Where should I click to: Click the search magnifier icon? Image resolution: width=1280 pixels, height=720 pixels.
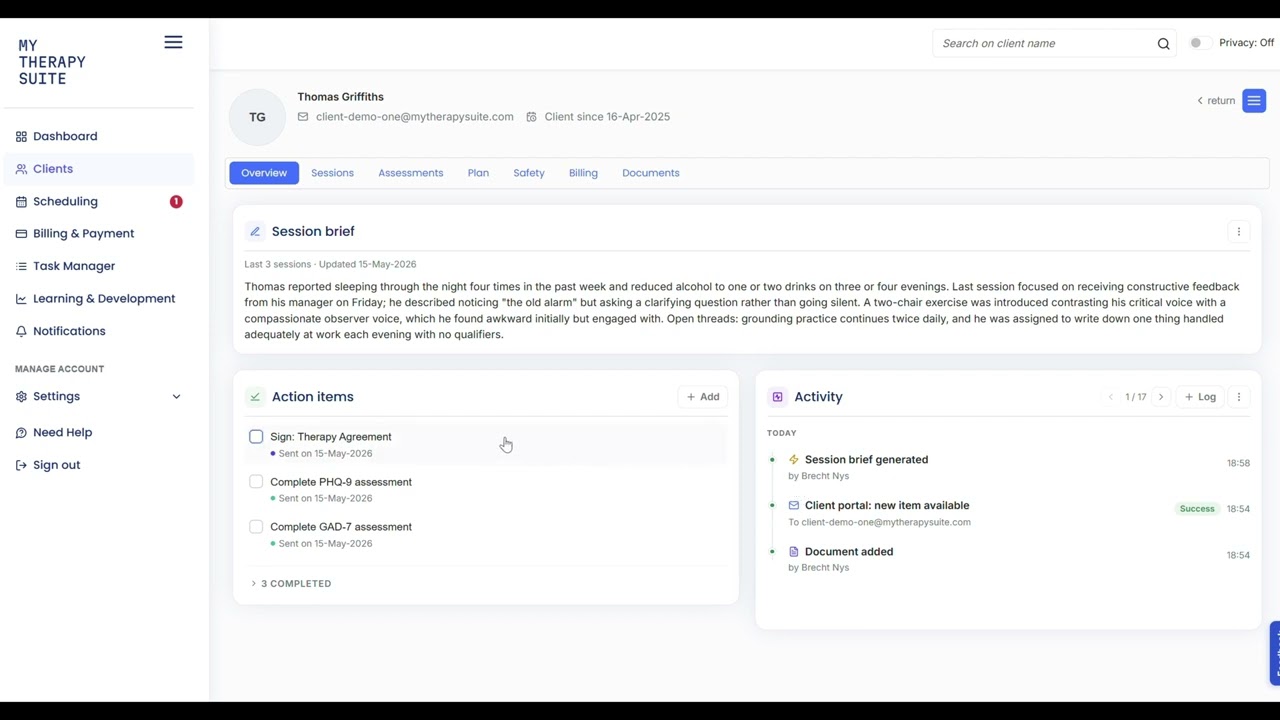coord(1163,44)
